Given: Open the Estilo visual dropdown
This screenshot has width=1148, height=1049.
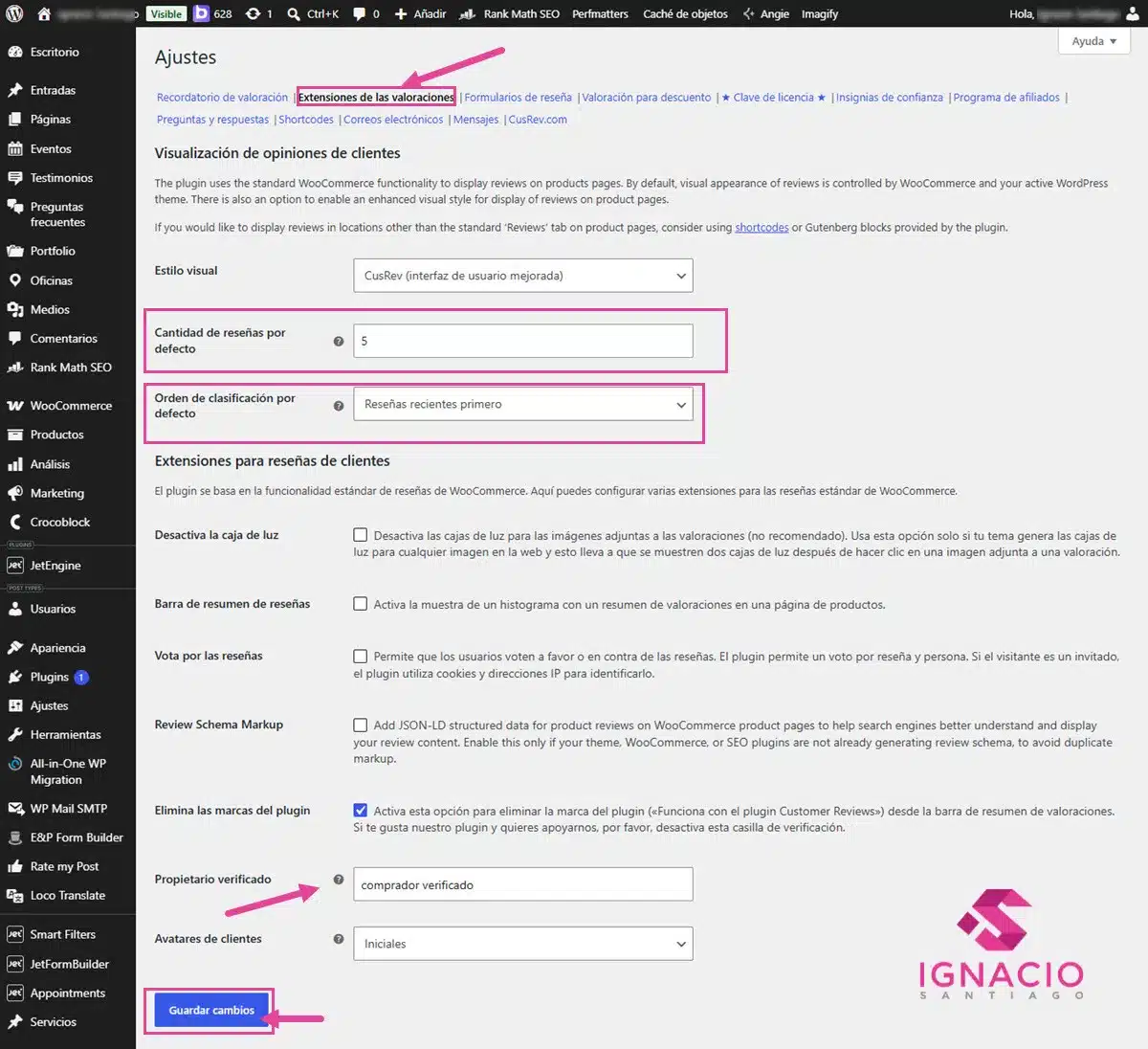Looking at the screenshot, I should [x=522, y=276].
